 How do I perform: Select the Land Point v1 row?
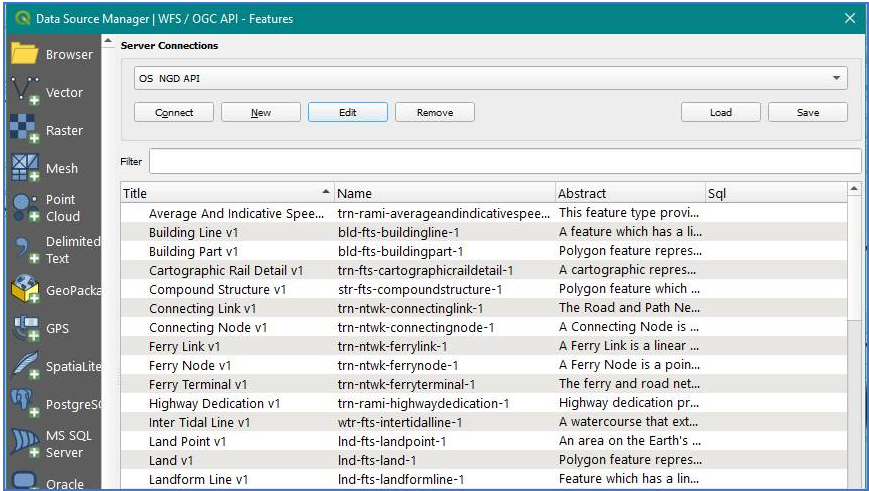pos(484,441)
